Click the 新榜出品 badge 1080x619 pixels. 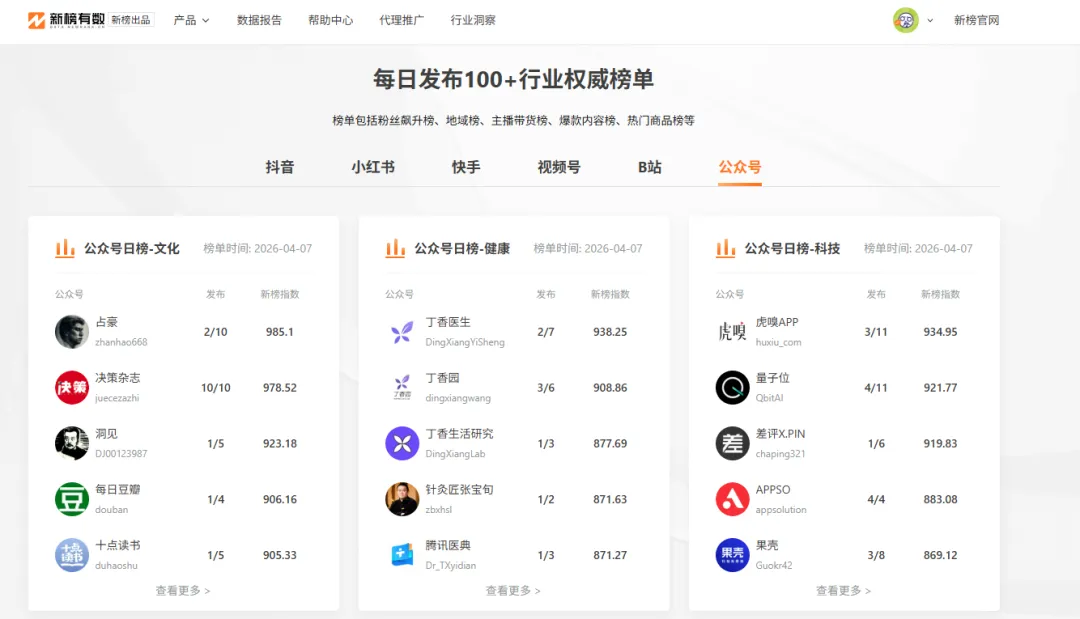131,20
